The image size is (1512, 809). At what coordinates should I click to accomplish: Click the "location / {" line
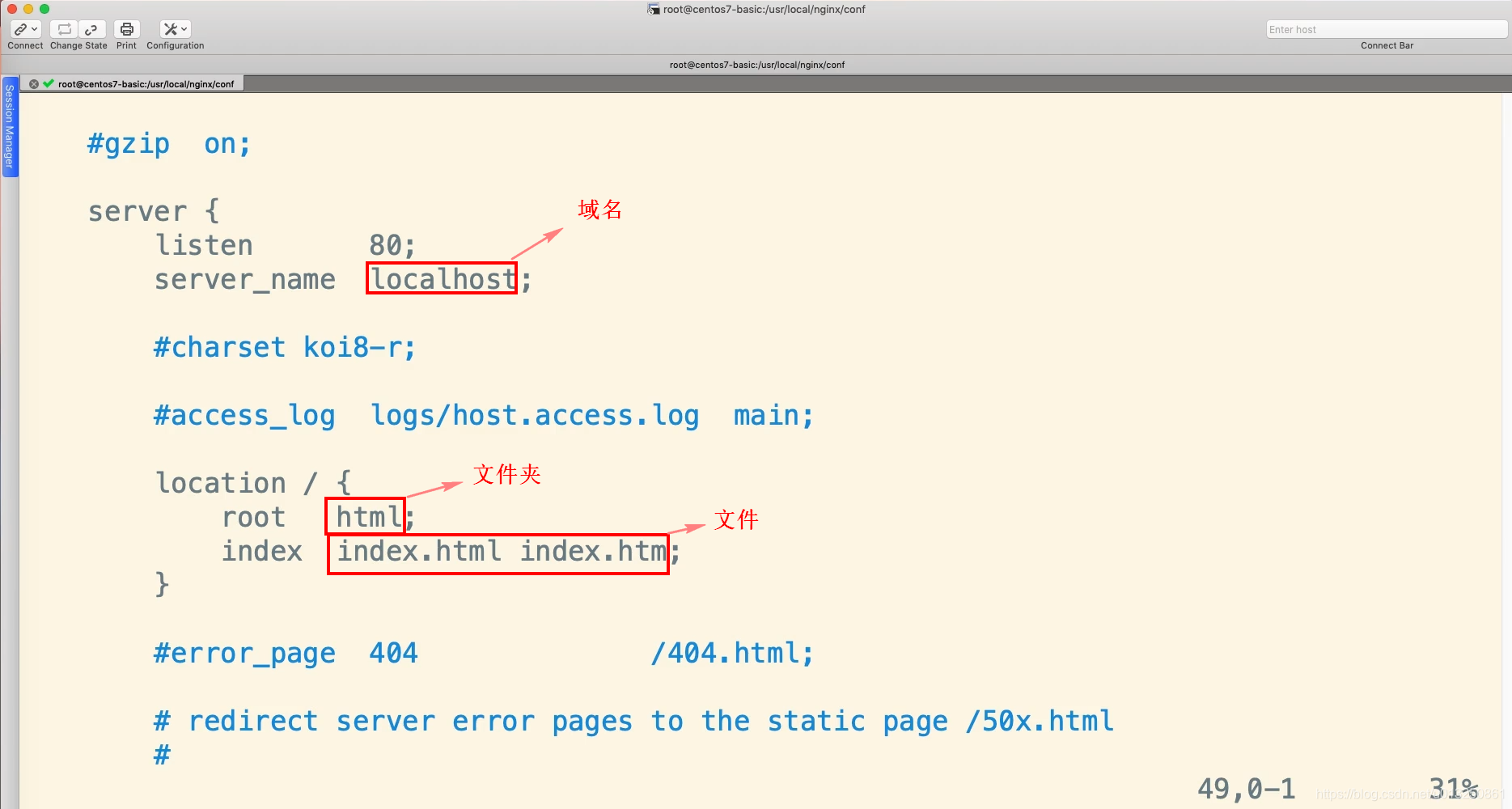(253, 483)
